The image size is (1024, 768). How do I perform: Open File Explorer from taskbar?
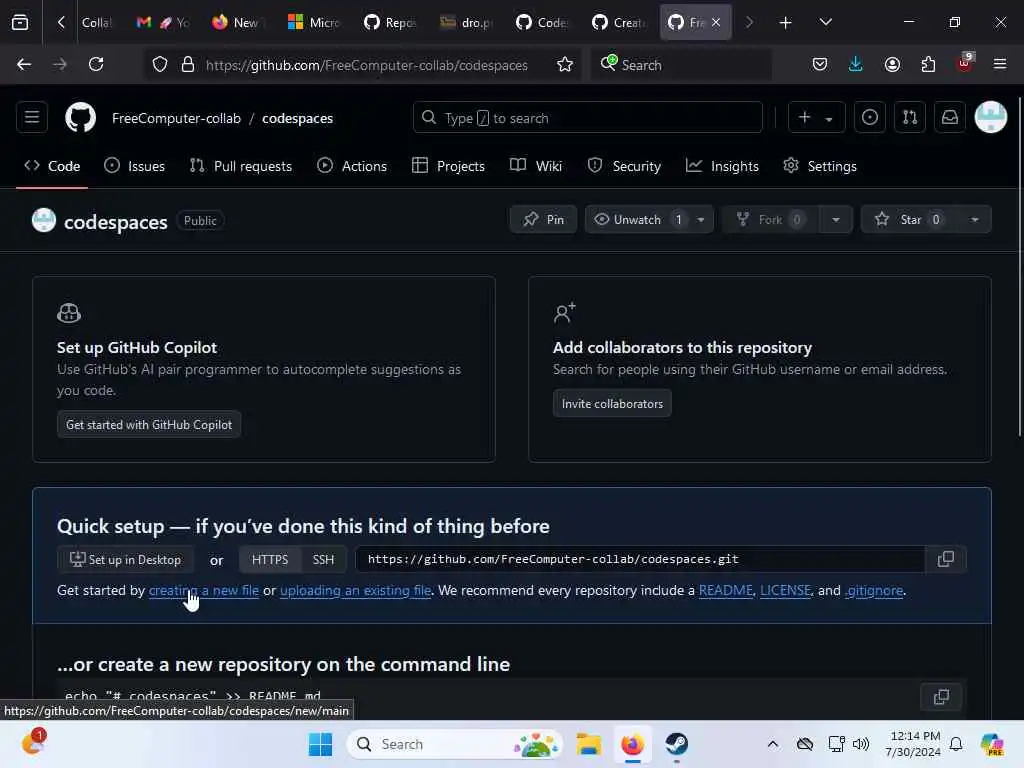point(588,744)
